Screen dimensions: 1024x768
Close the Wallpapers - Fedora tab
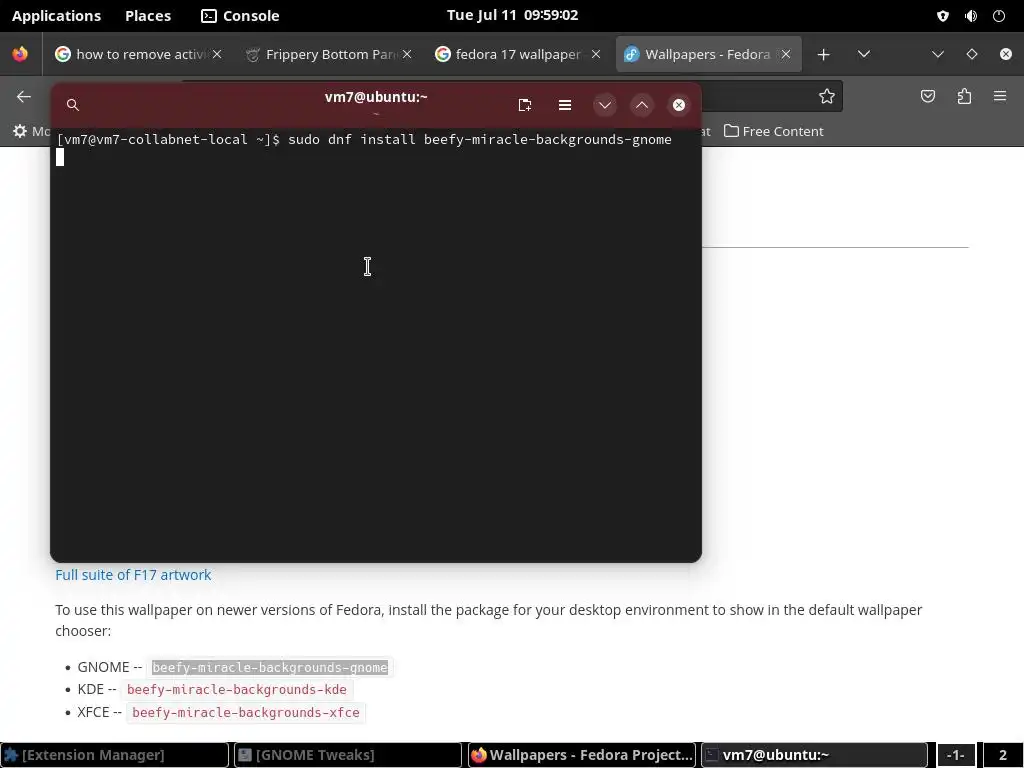[786, 54]
